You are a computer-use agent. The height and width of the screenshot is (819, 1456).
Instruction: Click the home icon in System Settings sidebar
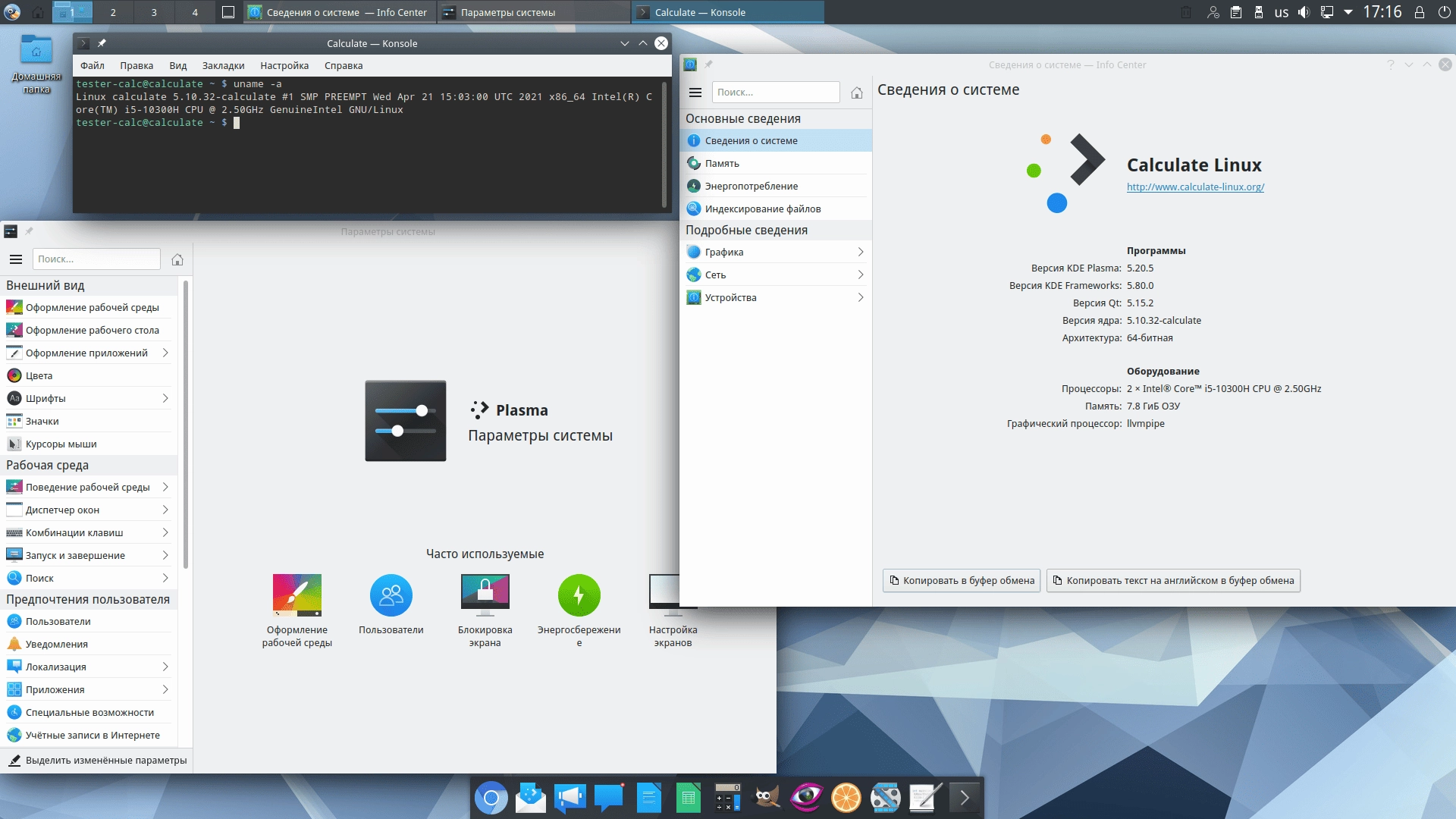coord(177,259)
